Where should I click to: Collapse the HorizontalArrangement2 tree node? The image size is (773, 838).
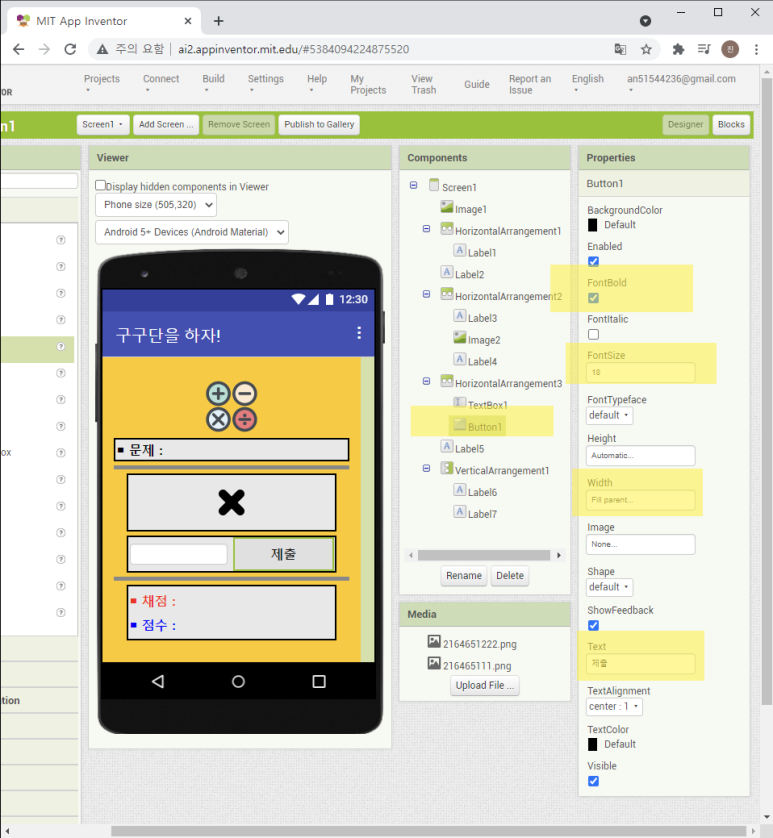point(426,294)
